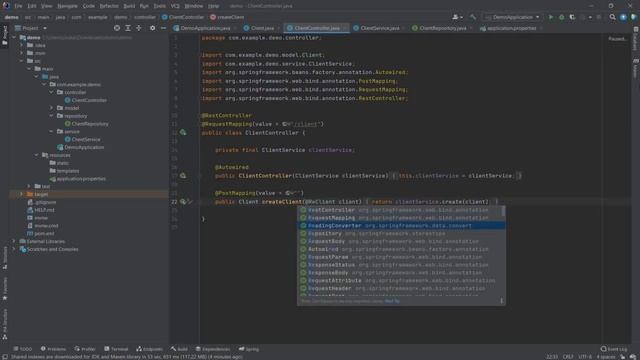Open Problems tool window

(53, 349)
